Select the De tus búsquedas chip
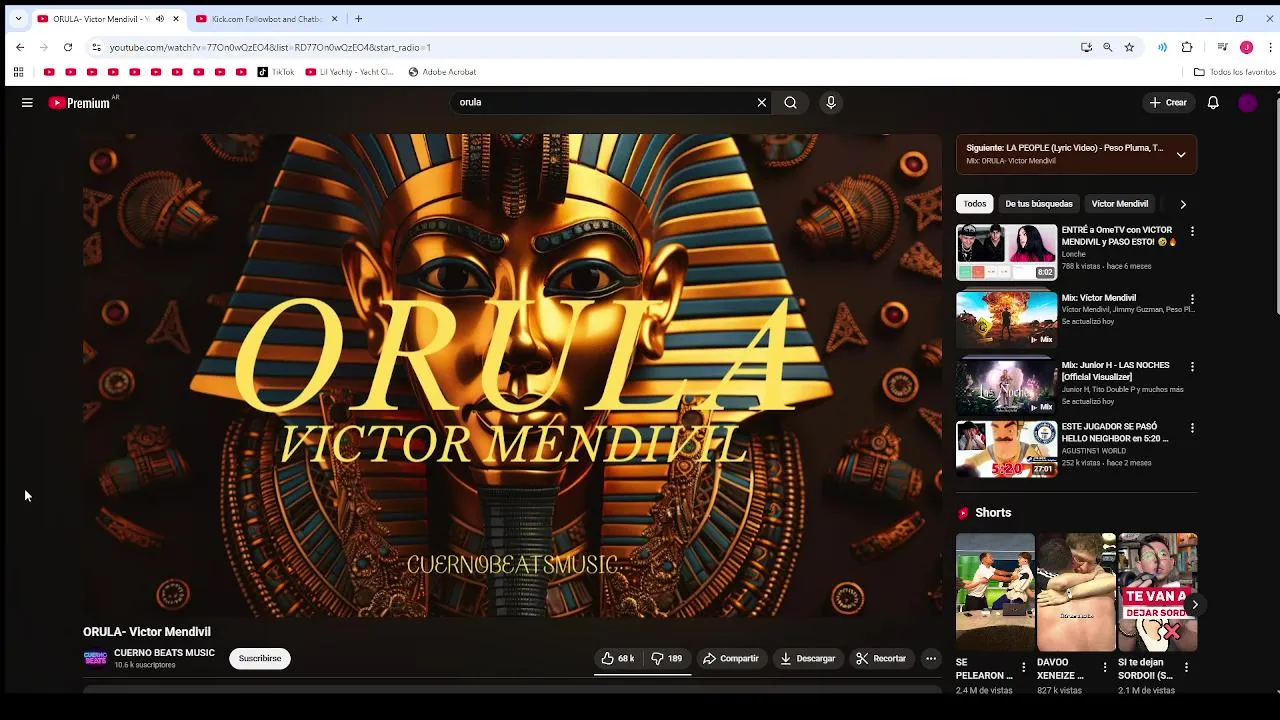This screenshot has height=720, width=1280. (x=1039, y=204)
